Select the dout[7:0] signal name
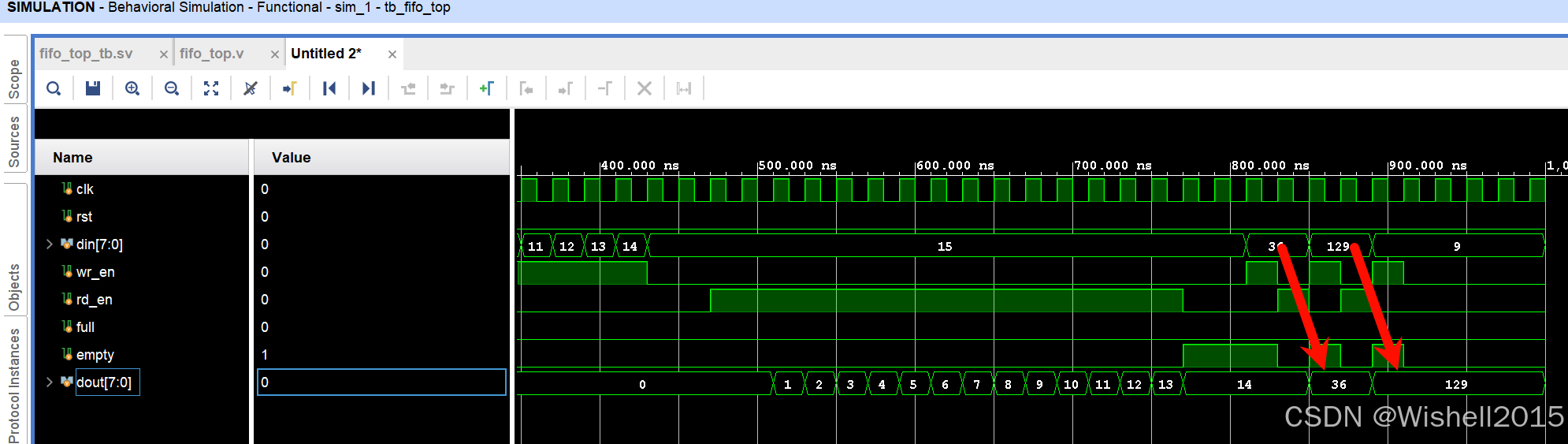 tap(104, 382)
